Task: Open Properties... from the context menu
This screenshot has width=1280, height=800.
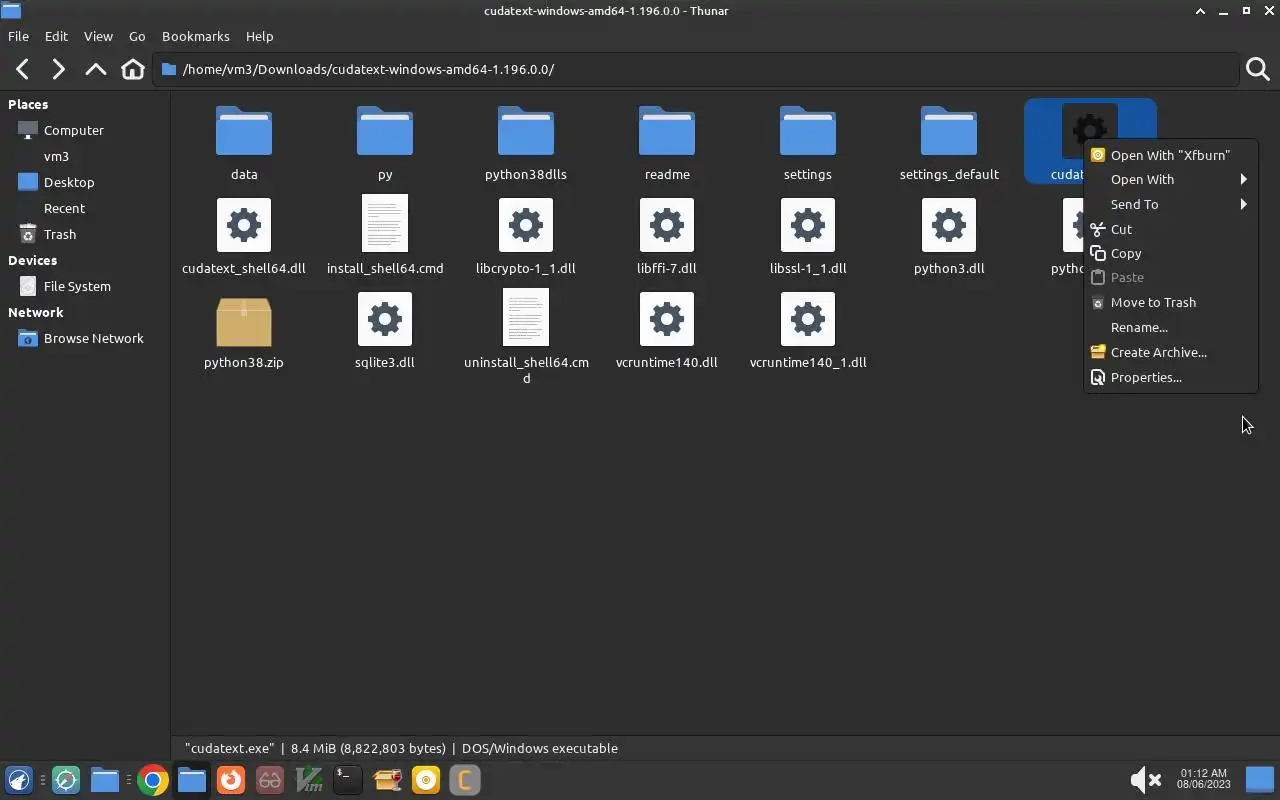Action: pyautogui.click(x=1170, y=377)
